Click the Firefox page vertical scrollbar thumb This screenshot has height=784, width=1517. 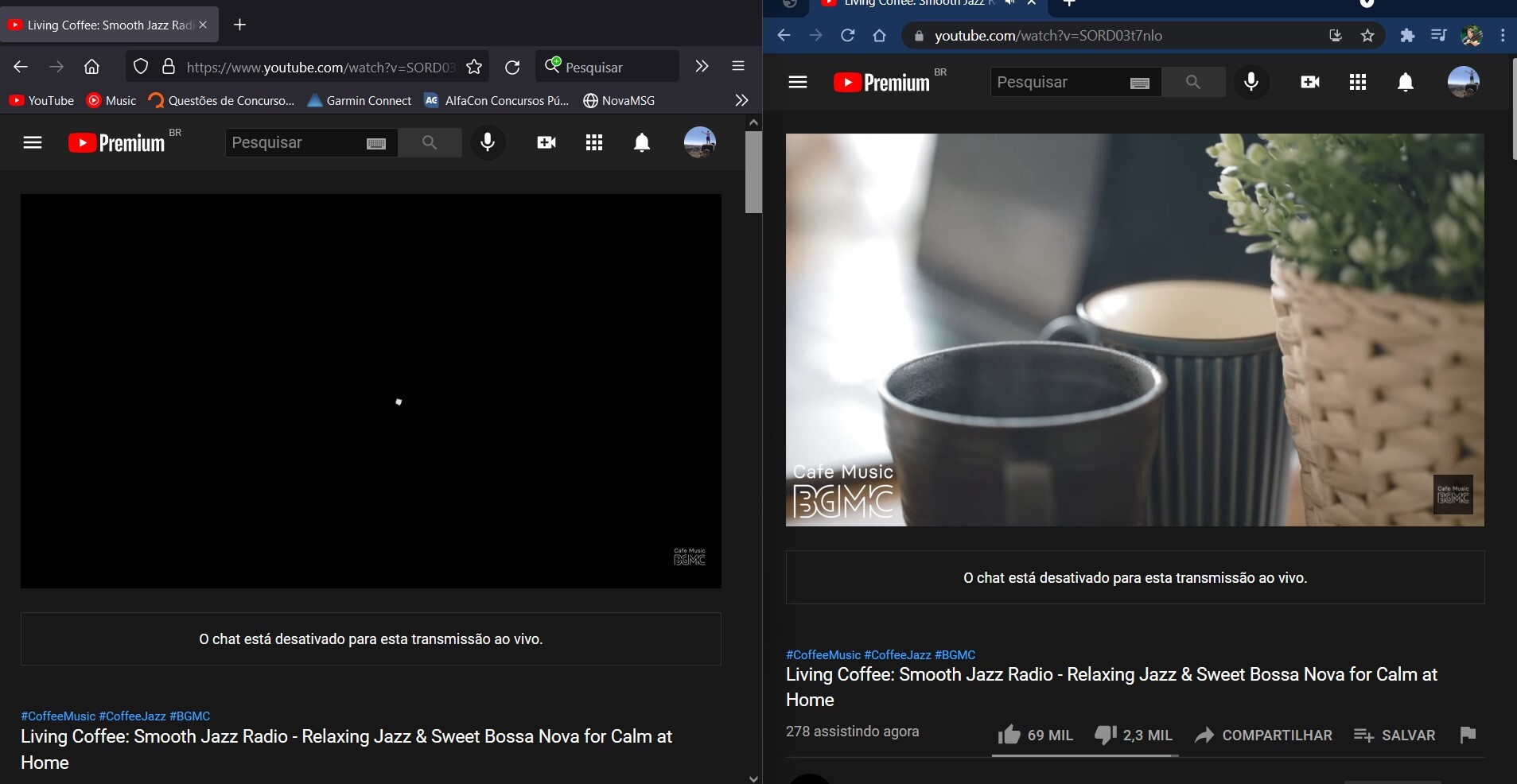753,172
